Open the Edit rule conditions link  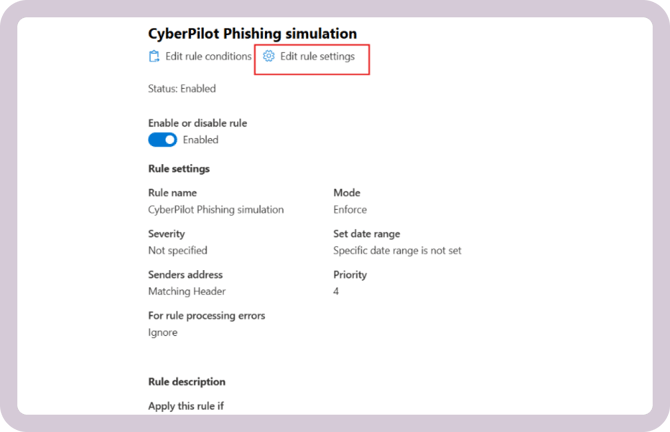(x=208, y=57)
